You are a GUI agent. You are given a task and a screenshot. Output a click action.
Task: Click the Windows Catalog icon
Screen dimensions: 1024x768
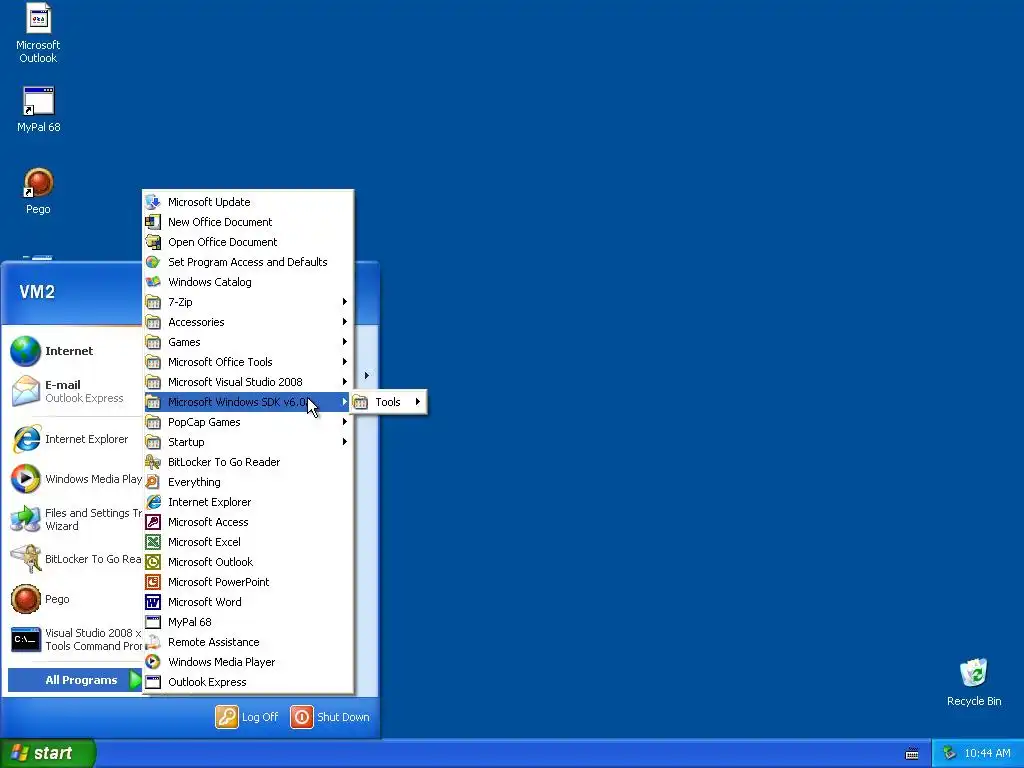pyautogui.click(x=153, y=282)
